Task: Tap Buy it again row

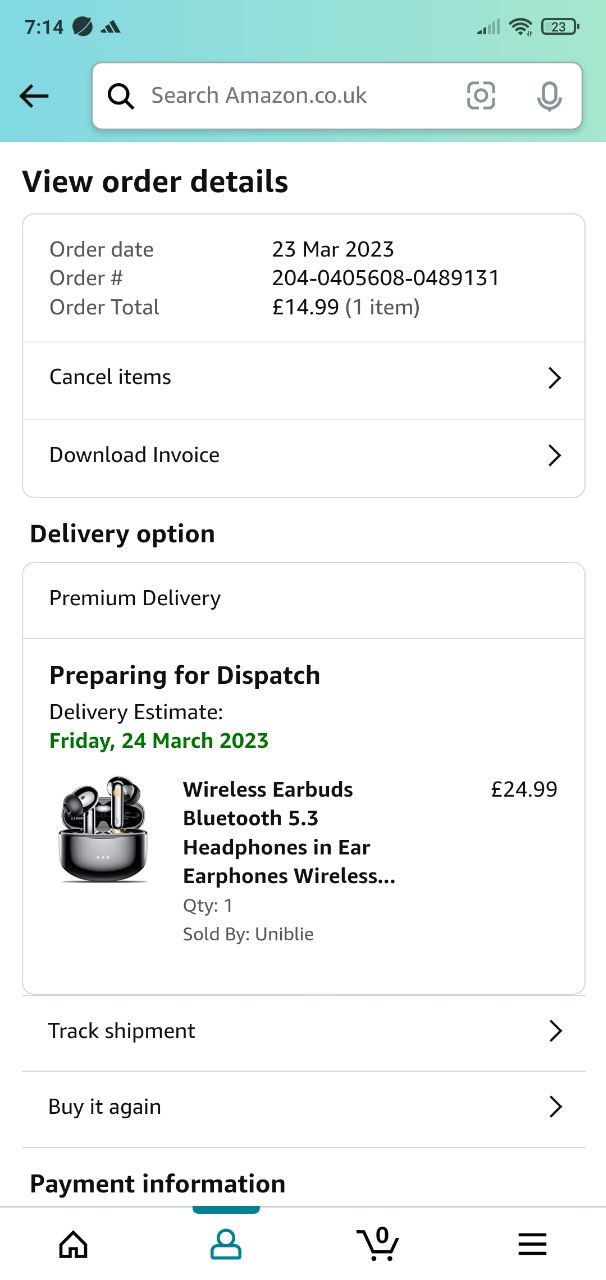Action: click(303, 1109)
